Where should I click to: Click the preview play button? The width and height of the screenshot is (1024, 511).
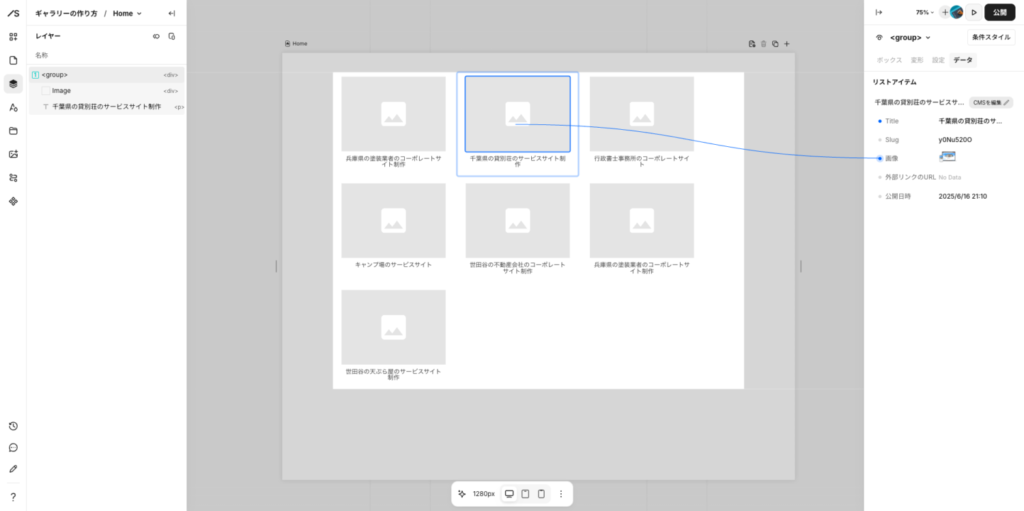point(973,12)
